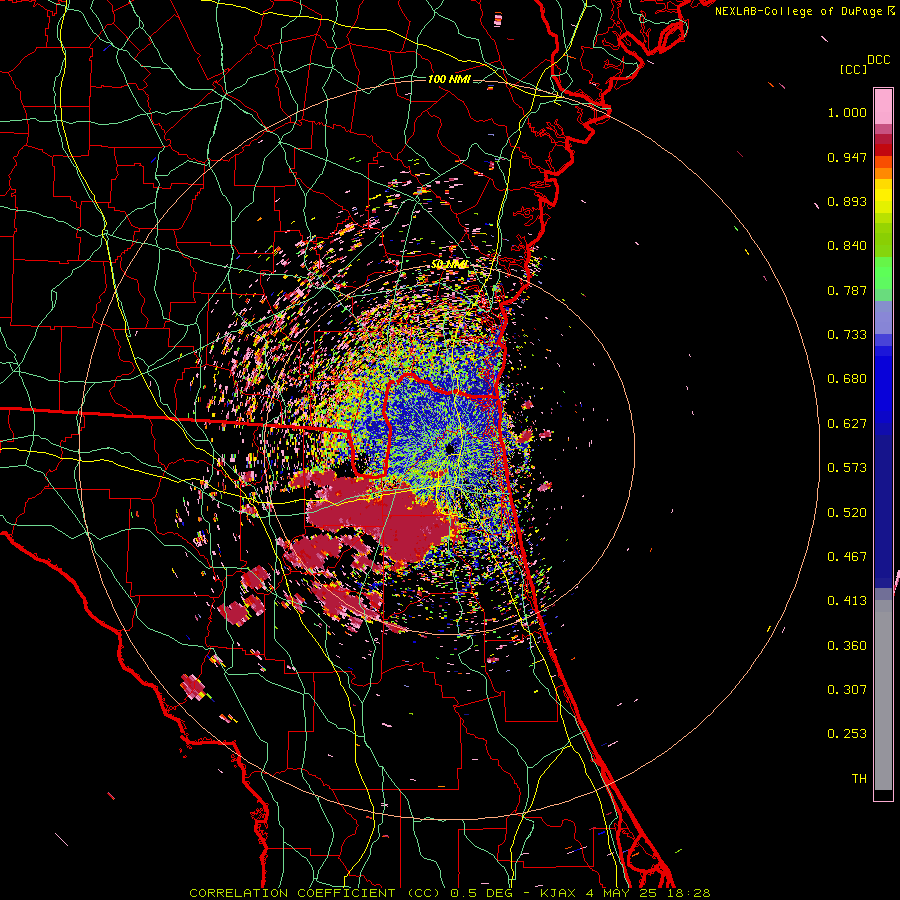Click the 0.253 scale value
This screenshot has height=900, width=900.
(x=847, y=734)
